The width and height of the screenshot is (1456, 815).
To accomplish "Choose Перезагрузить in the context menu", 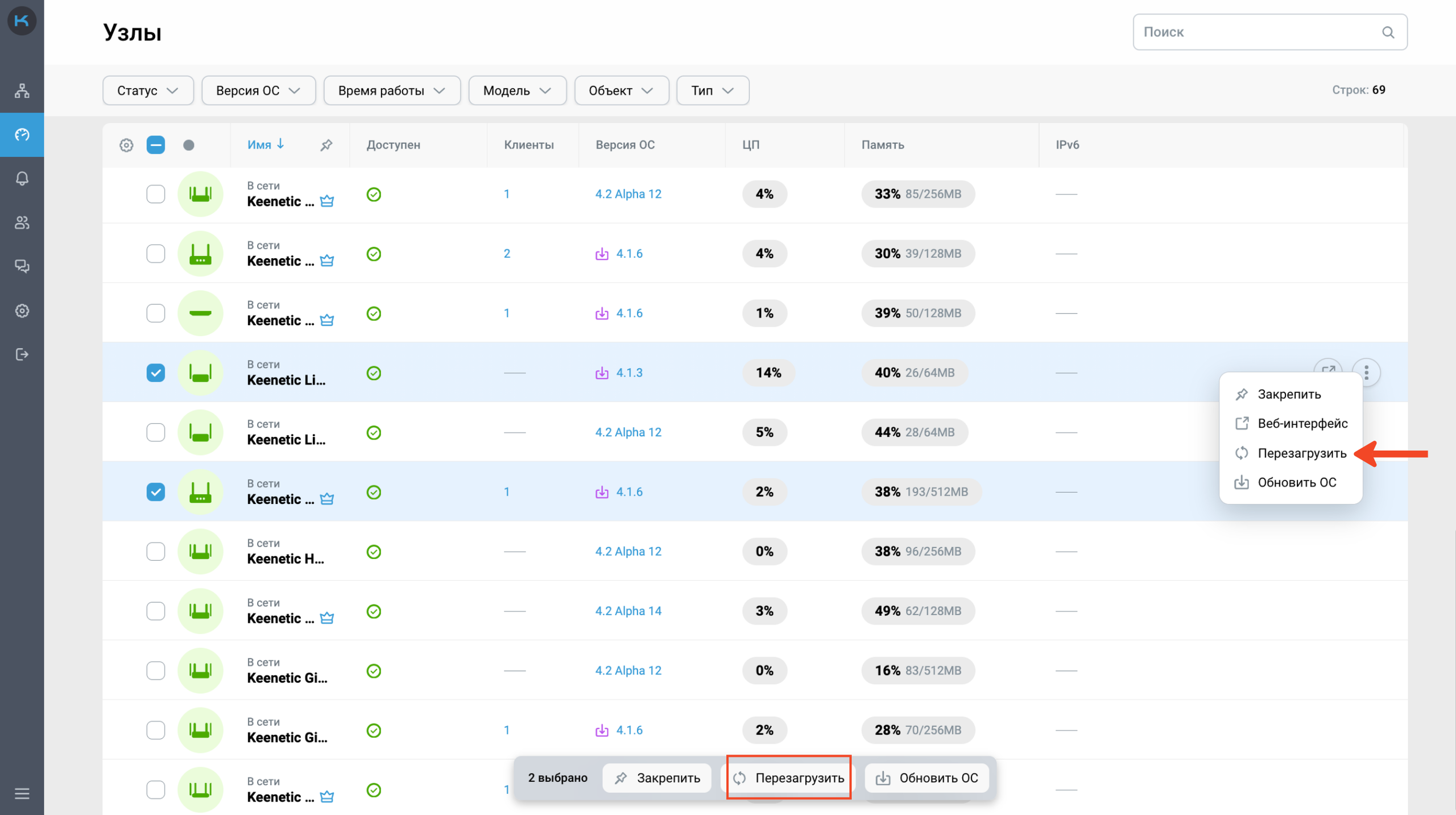I will (x=1301, y=453).
